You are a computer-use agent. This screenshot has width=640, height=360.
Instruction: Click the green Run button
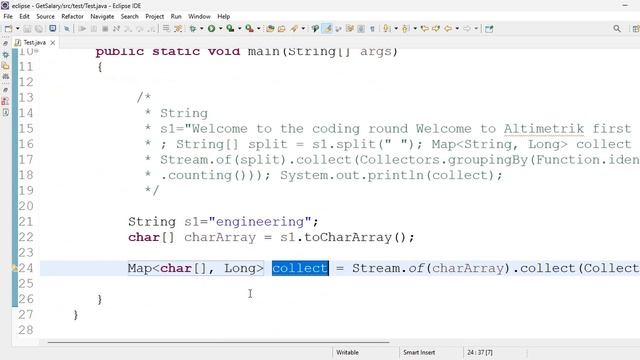[211, 29]
